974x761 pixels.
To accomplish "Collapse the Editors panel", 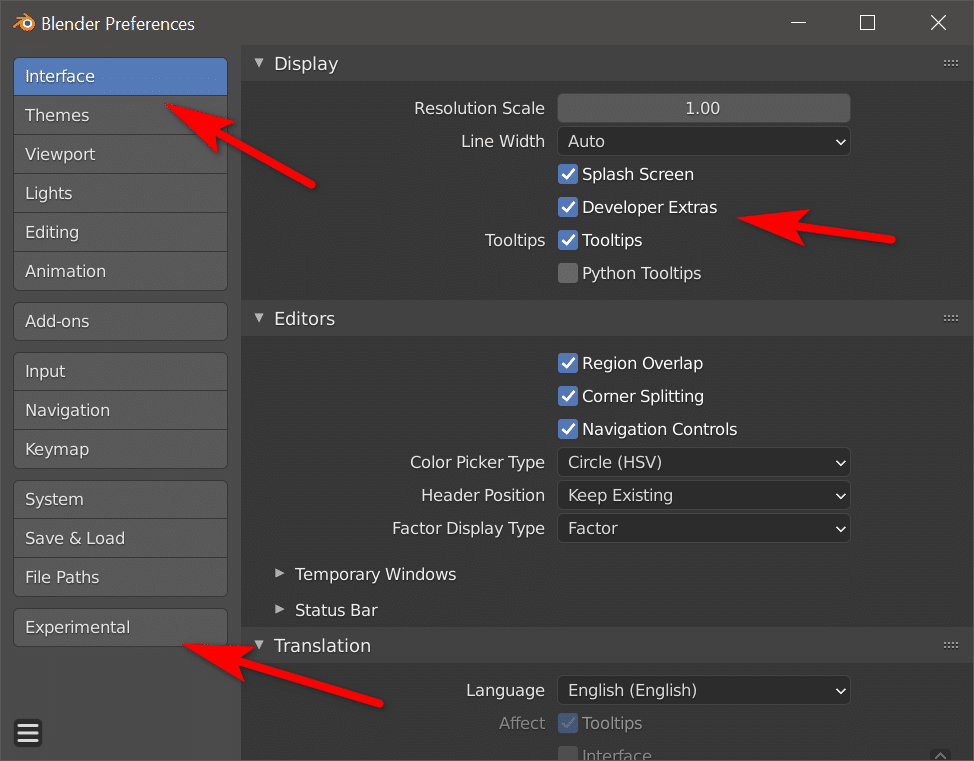I will 259,318.
